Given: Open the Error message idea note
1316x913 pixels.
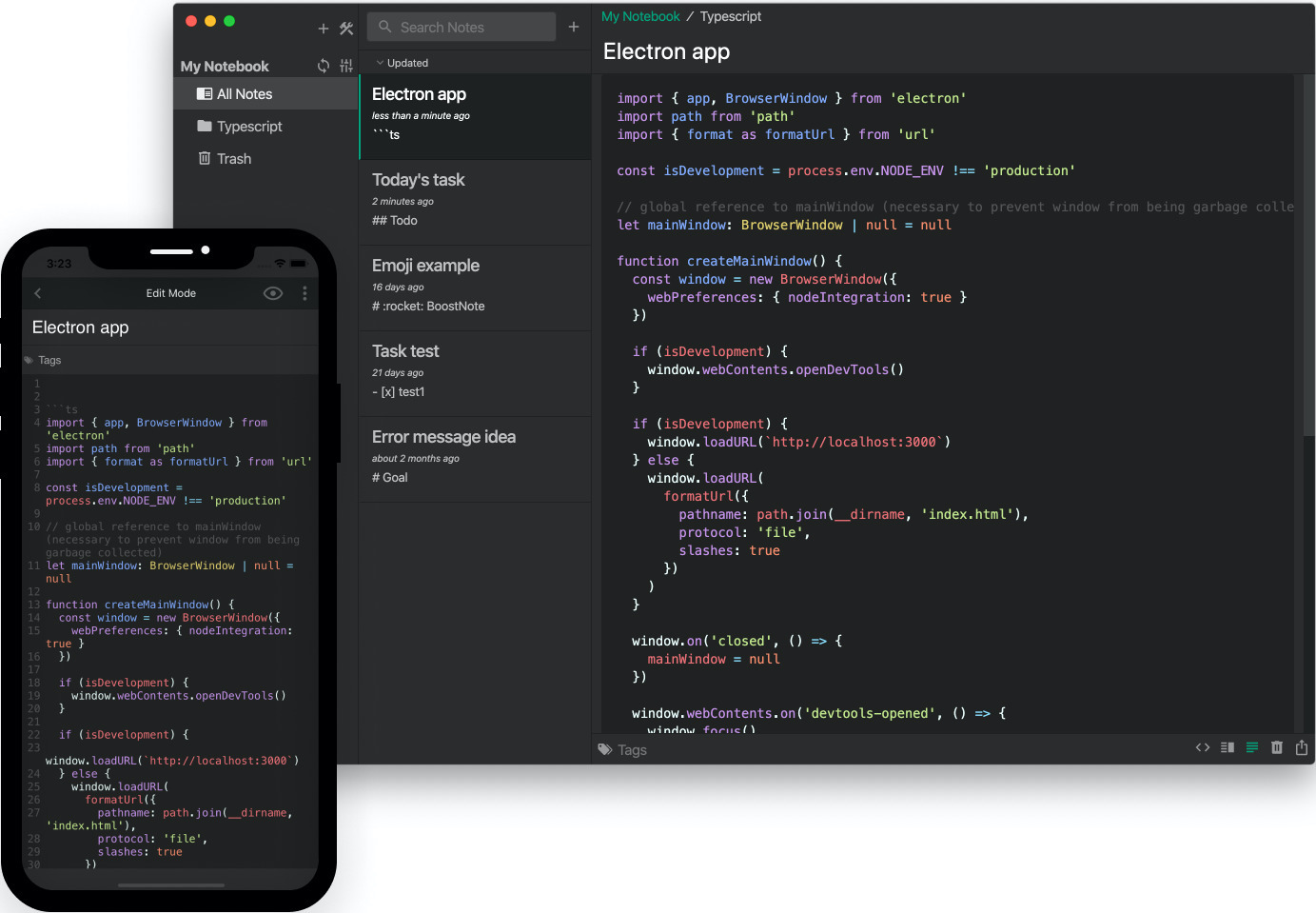Looking at the screenshot, I should (x=476, y=459).
